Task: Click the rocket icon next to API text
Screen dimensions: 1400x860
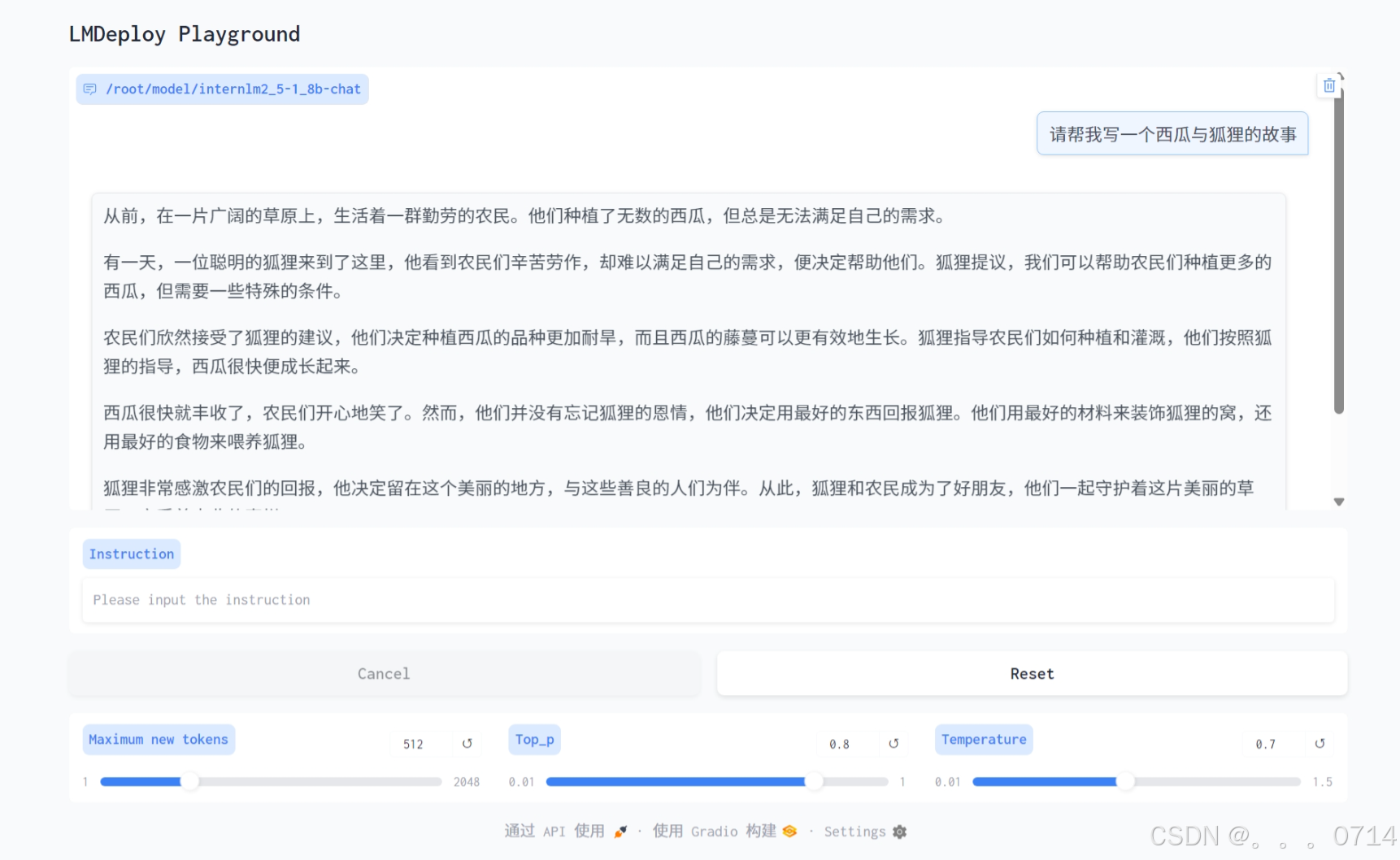Action: click(620, 832)
